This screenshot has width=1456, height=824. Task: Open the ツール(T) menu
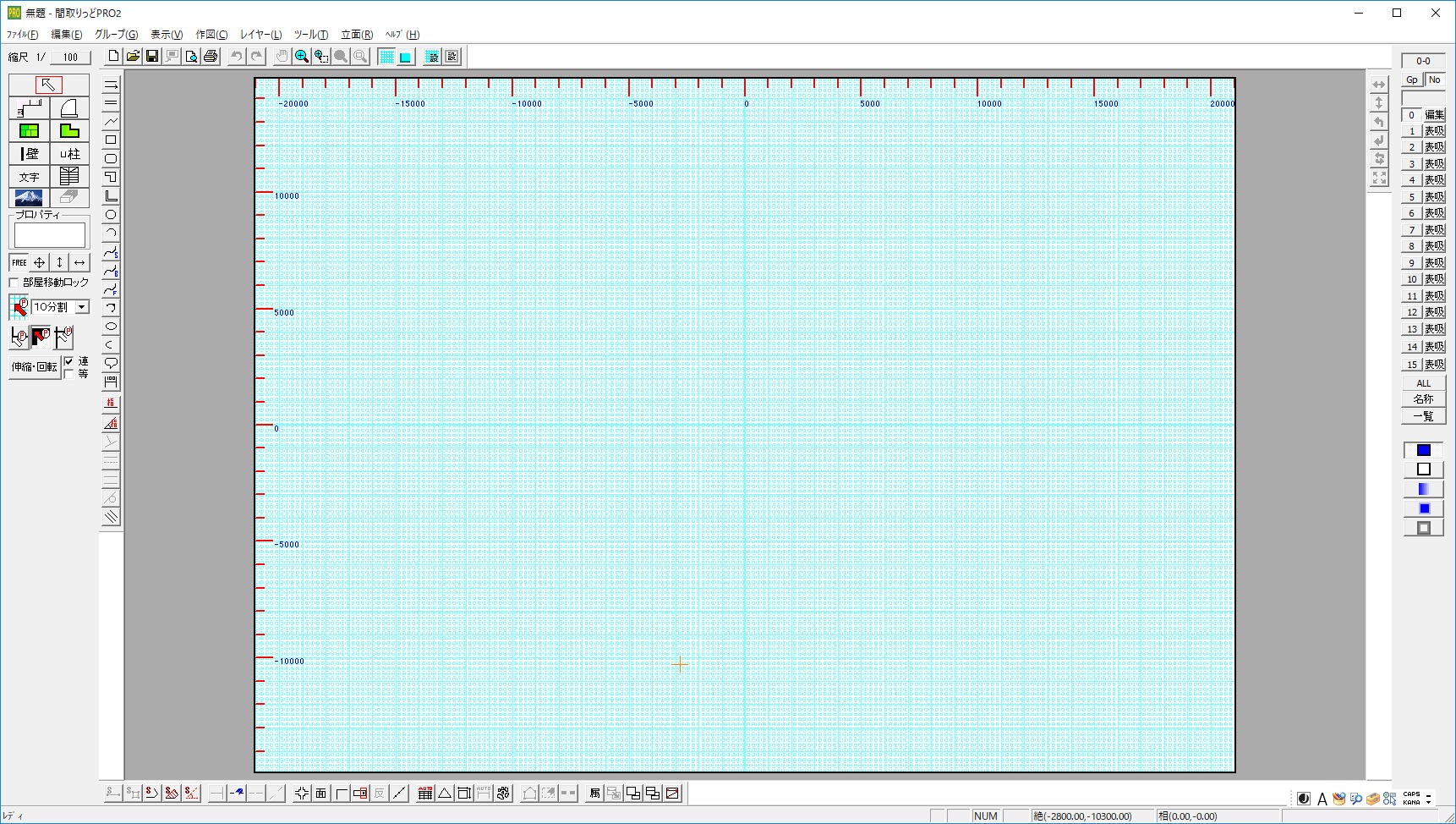[x=311, y=35]
